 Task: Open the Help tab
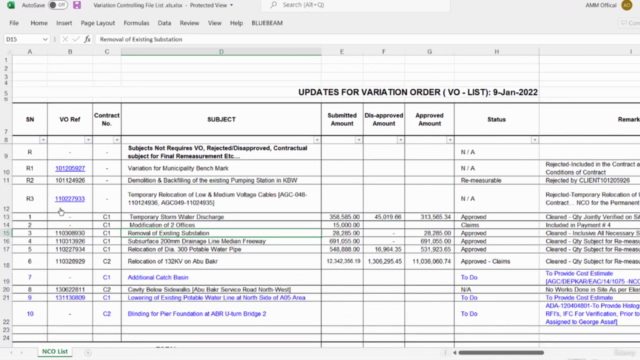236,23
